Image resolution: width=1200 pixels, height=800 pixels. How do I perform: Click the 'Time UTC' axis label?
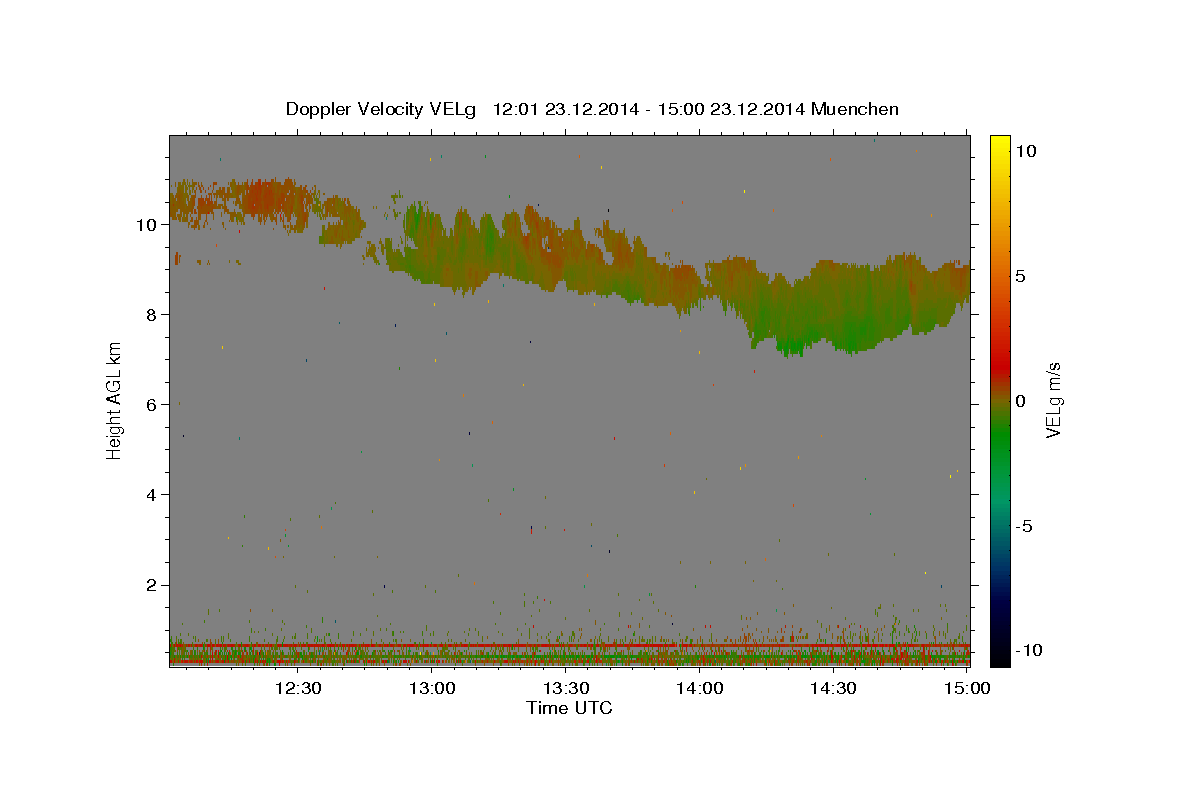click(x=569, y=708)
